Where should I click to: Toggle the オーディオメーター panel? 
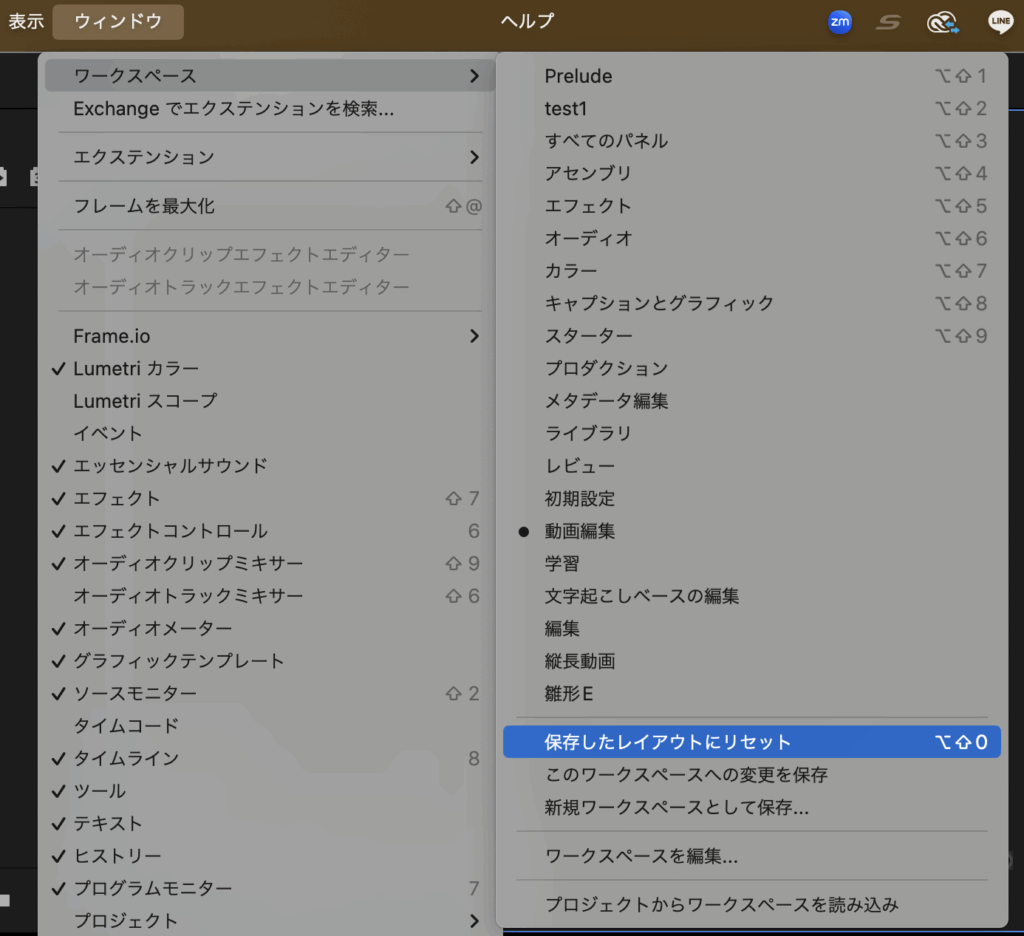point(270,628)
